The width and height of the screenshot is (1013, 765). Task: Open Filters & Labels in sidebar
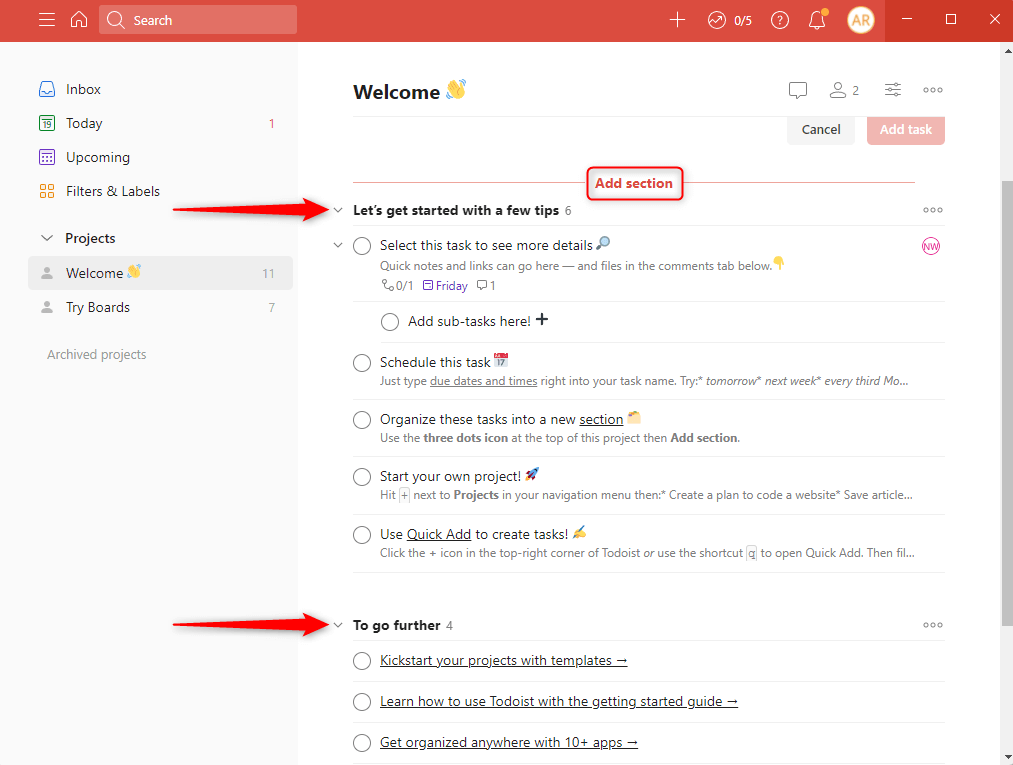[x=160, y=191]
